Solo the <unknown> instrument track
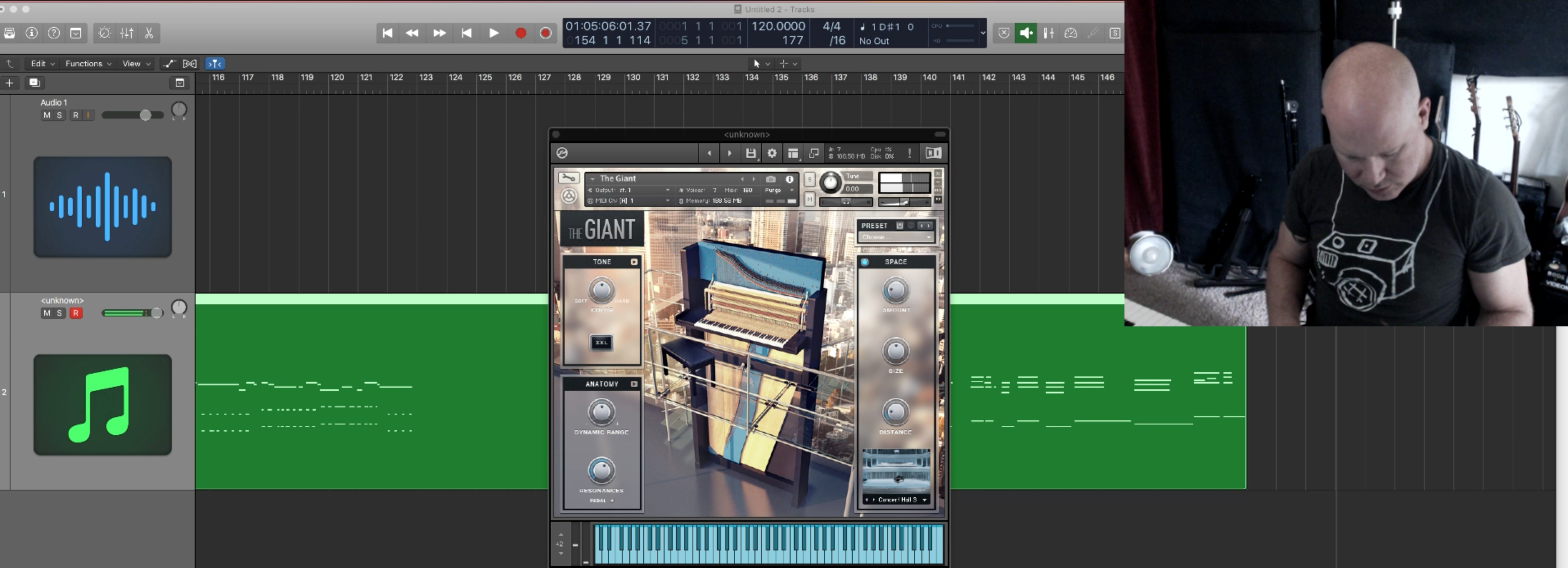 click(x=59, y=313)
